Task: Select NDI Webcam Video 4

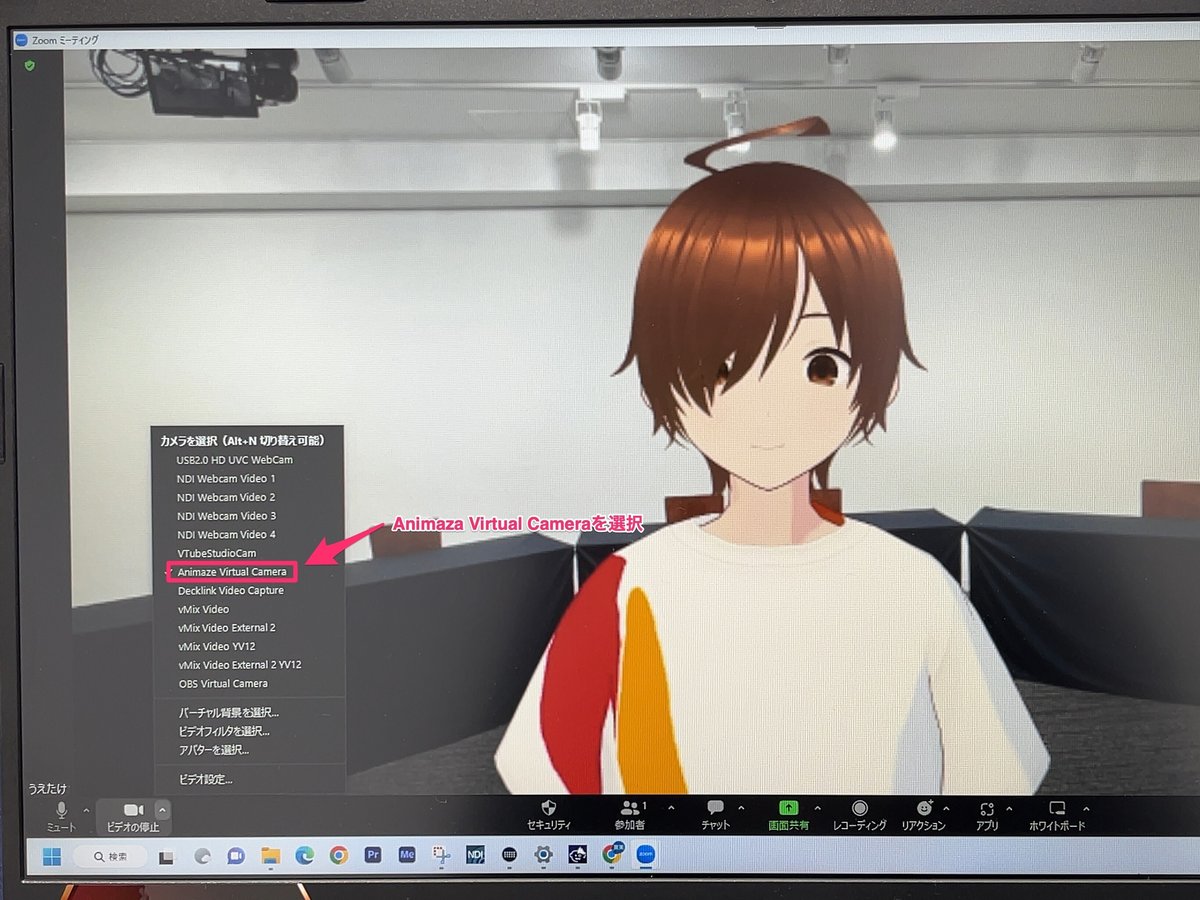Action: click(x=226, y=535)
